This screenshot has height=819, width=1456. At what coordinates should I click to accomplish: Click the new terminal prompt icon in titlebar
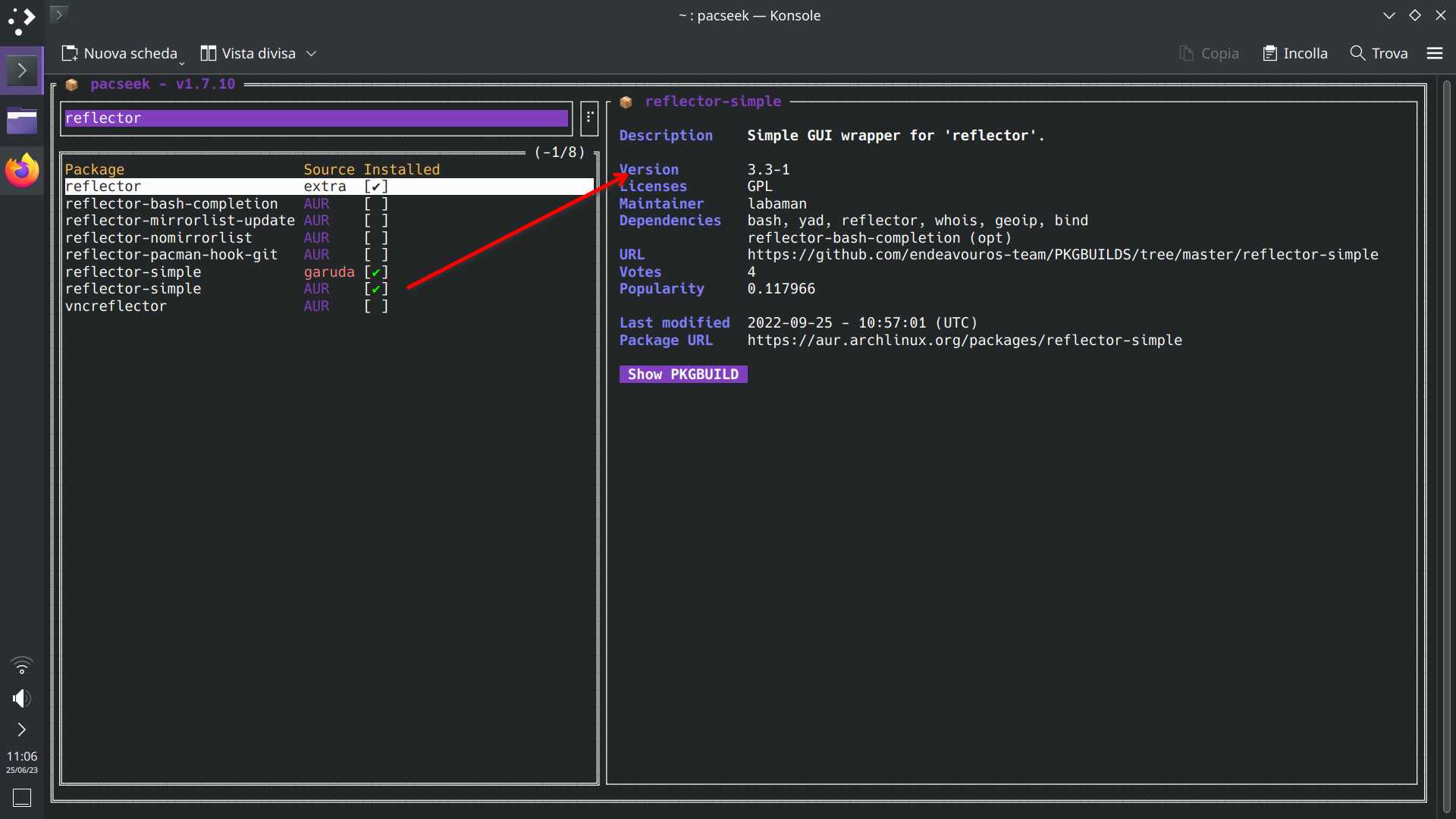pyautogui.click(x=58, y=14)
